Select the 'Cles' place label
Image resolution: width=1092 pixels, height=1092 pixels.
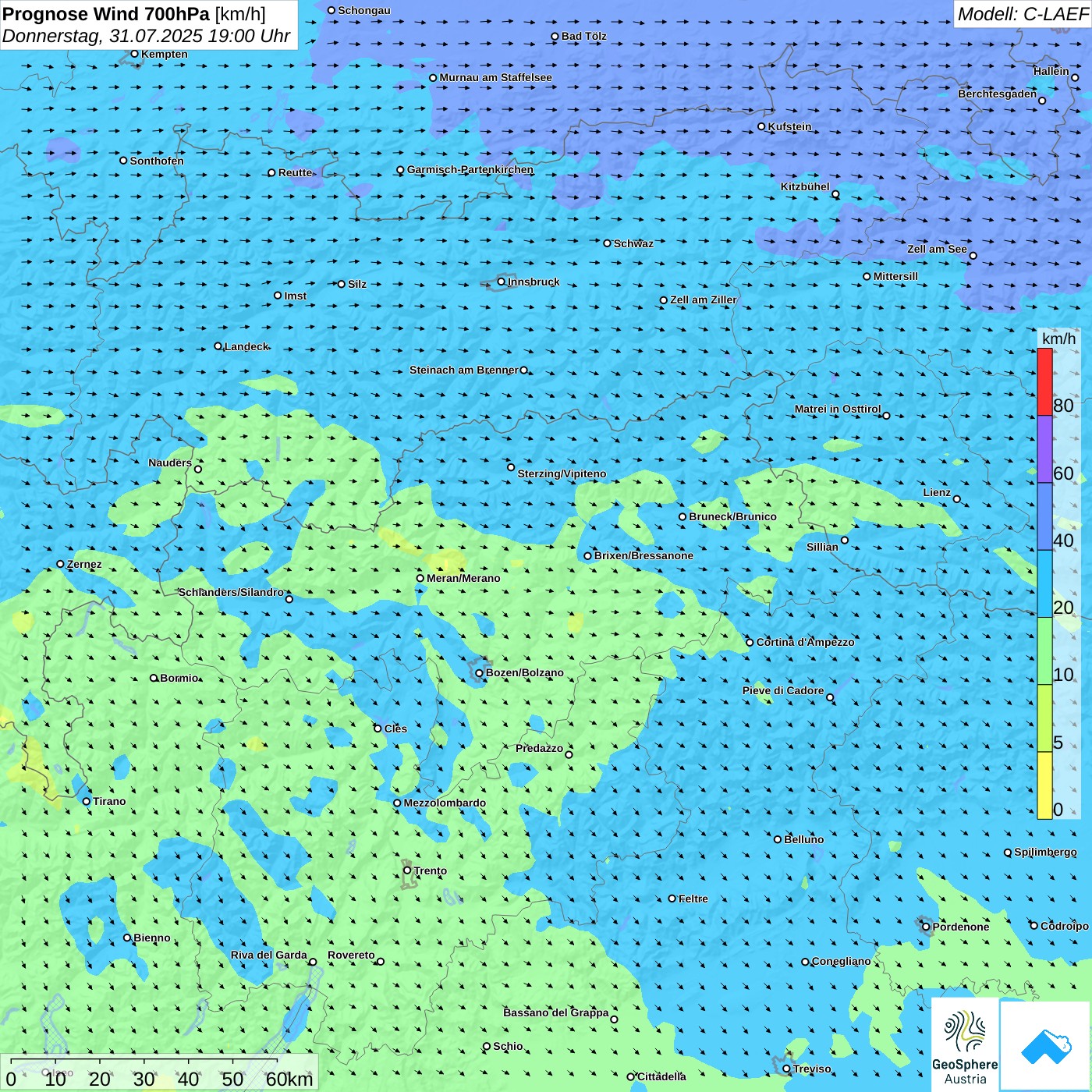(395, 729)
